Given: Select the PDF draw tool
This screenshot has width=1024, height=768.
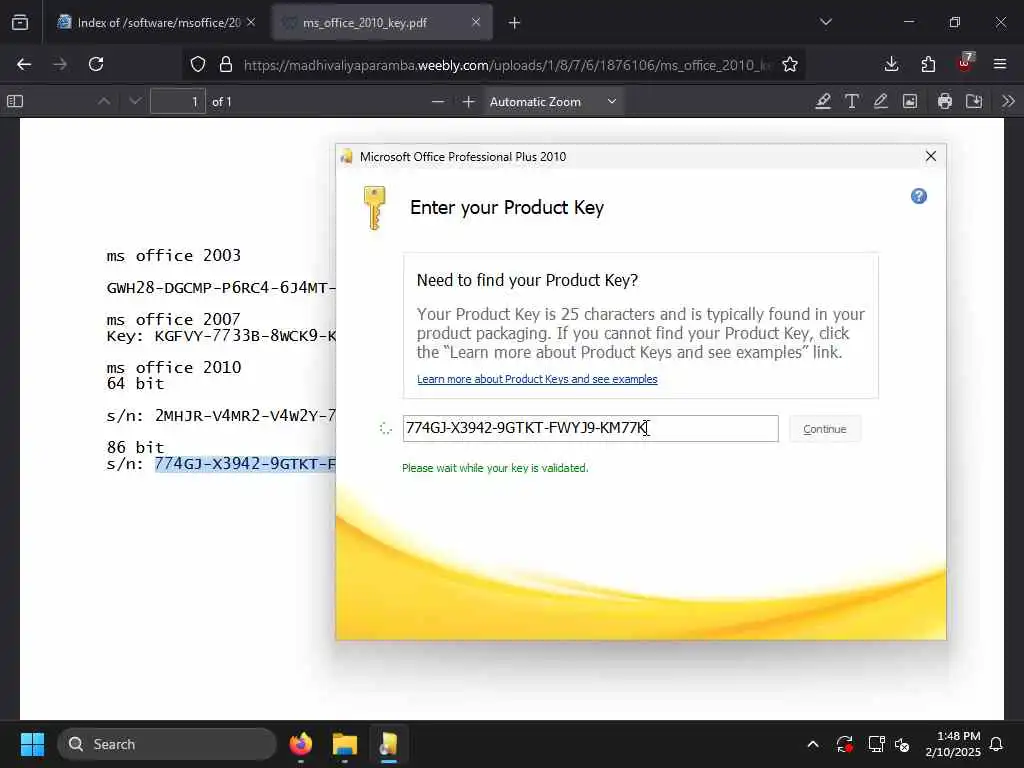Looking at the screenshot, I should 880,101.
